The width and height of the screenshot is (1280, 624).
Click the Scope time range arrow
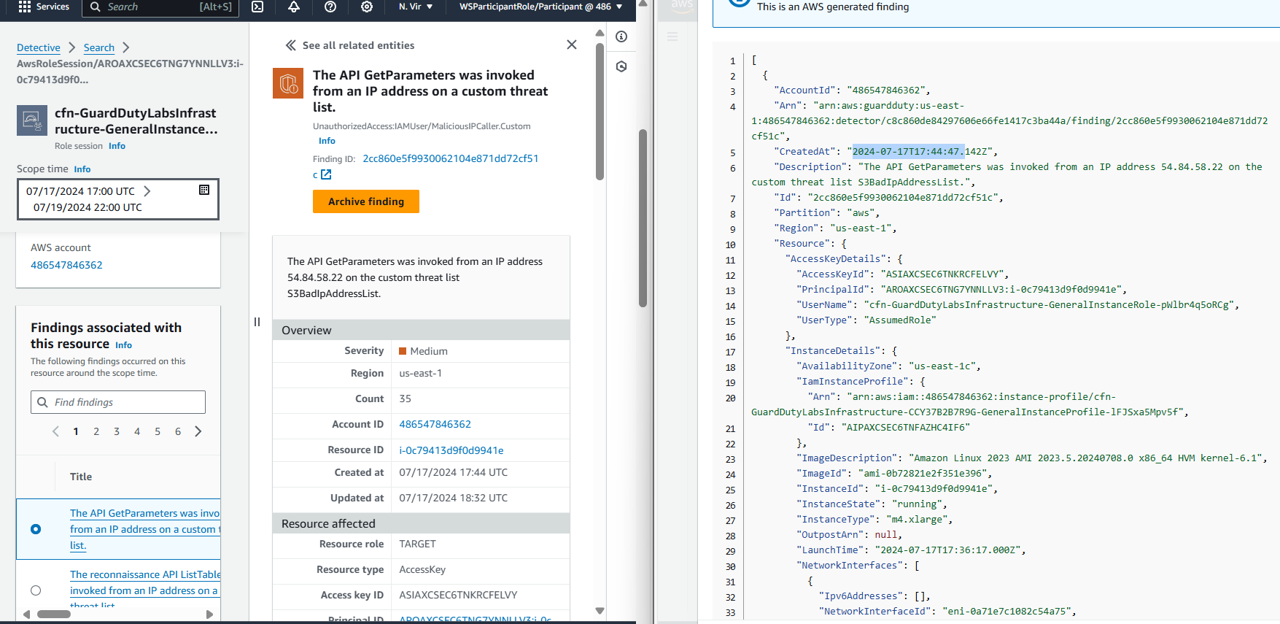(147, 191)
